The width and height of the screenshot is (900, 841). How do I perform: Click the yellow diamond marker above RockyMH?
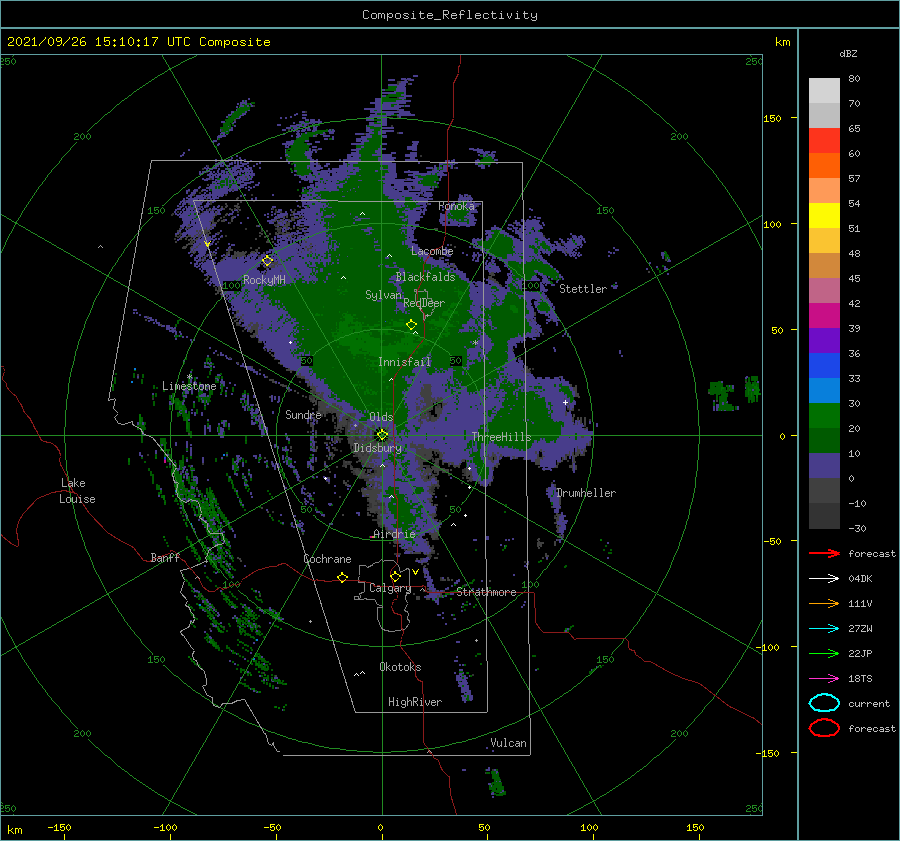coord(267,261)
